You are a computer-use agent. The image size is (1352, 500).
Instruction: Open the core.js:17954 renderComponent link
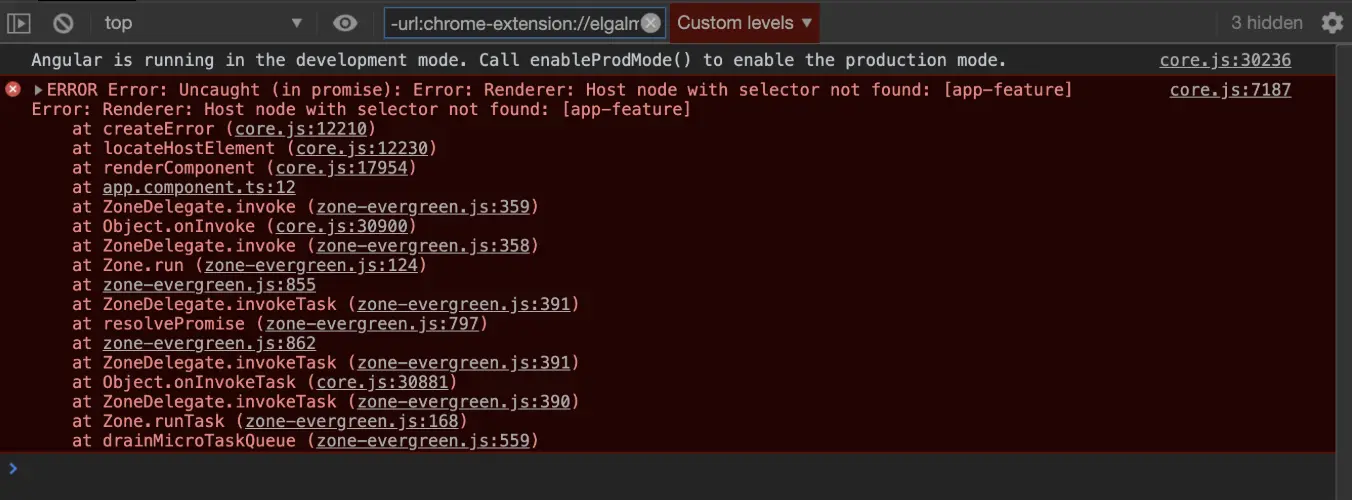click(x=342, y=168)
